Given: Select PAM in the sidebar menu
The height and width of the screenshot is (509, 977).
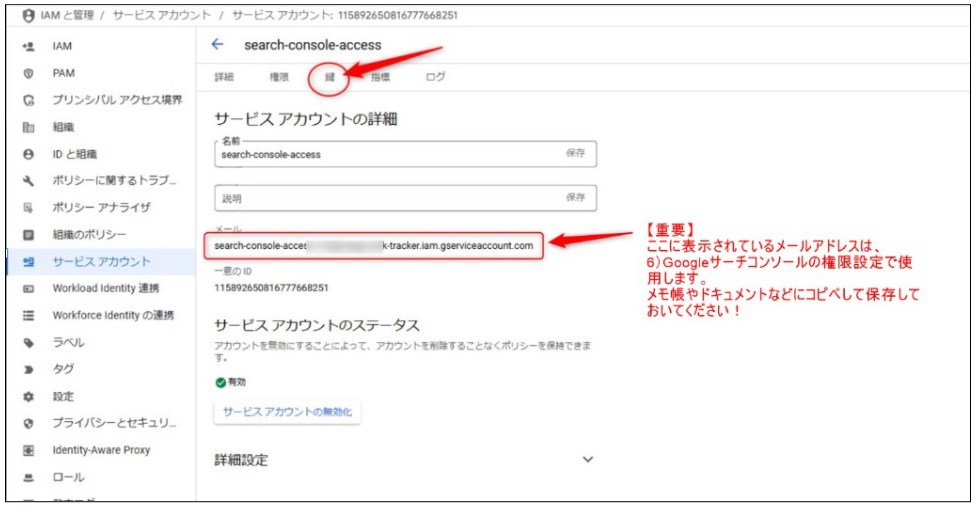Looking at the screenshot, I should [x=64, y=74].
